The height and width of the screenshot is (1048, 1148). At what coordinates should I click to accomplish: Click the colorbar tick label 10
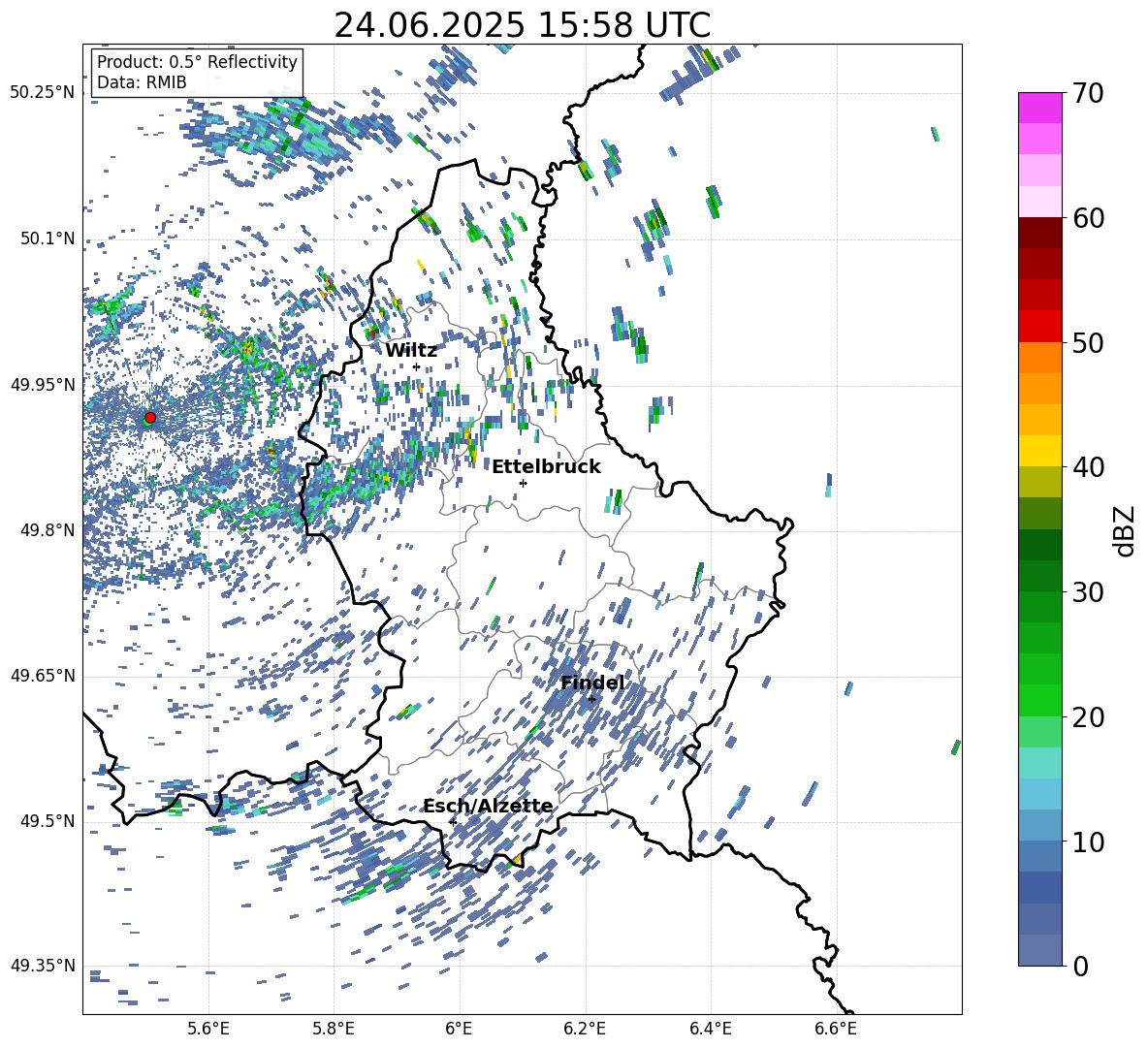click(x=1087, y=842)
